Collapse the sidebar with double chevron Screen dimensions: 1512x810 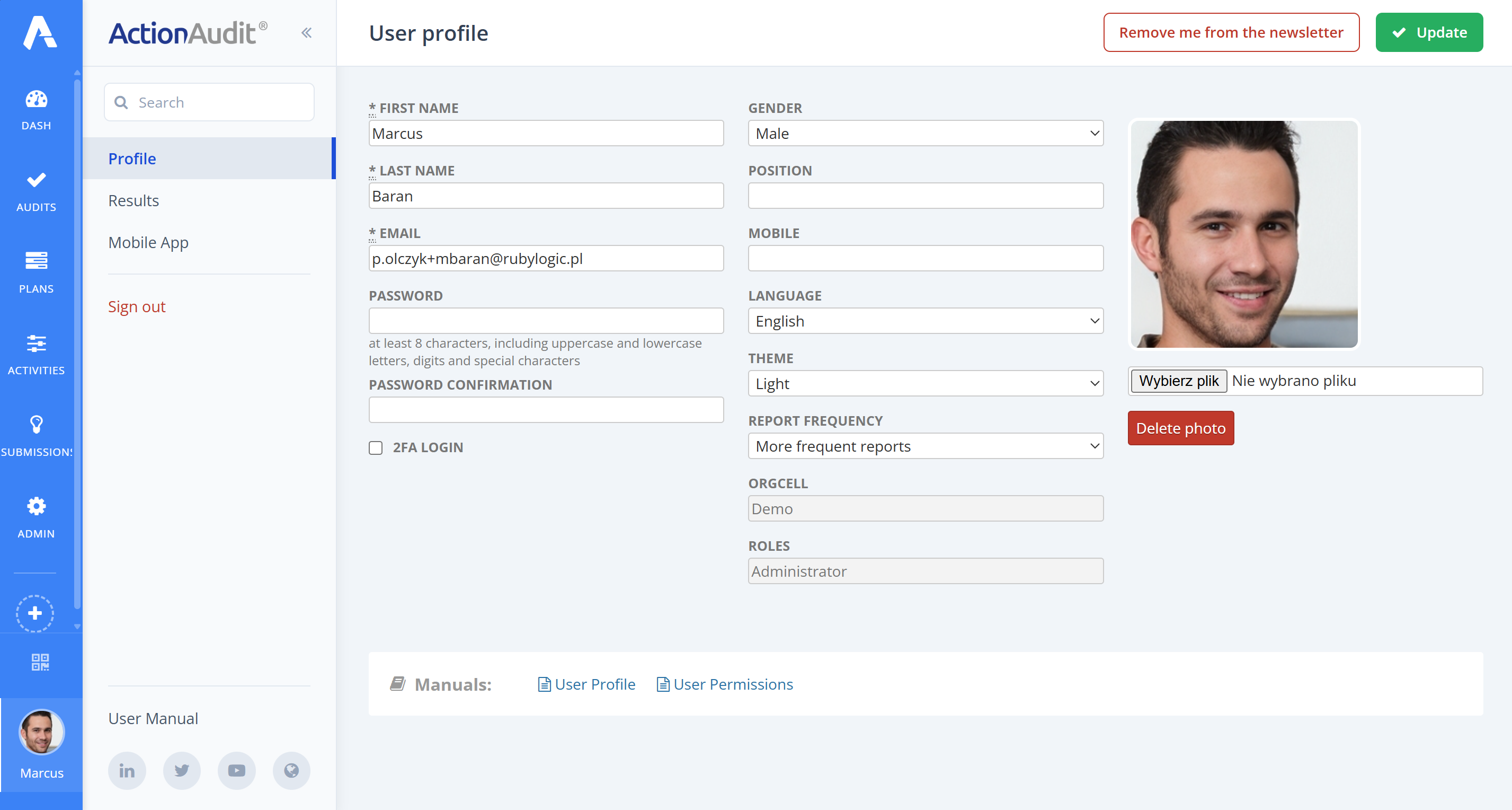coord(306,33)
